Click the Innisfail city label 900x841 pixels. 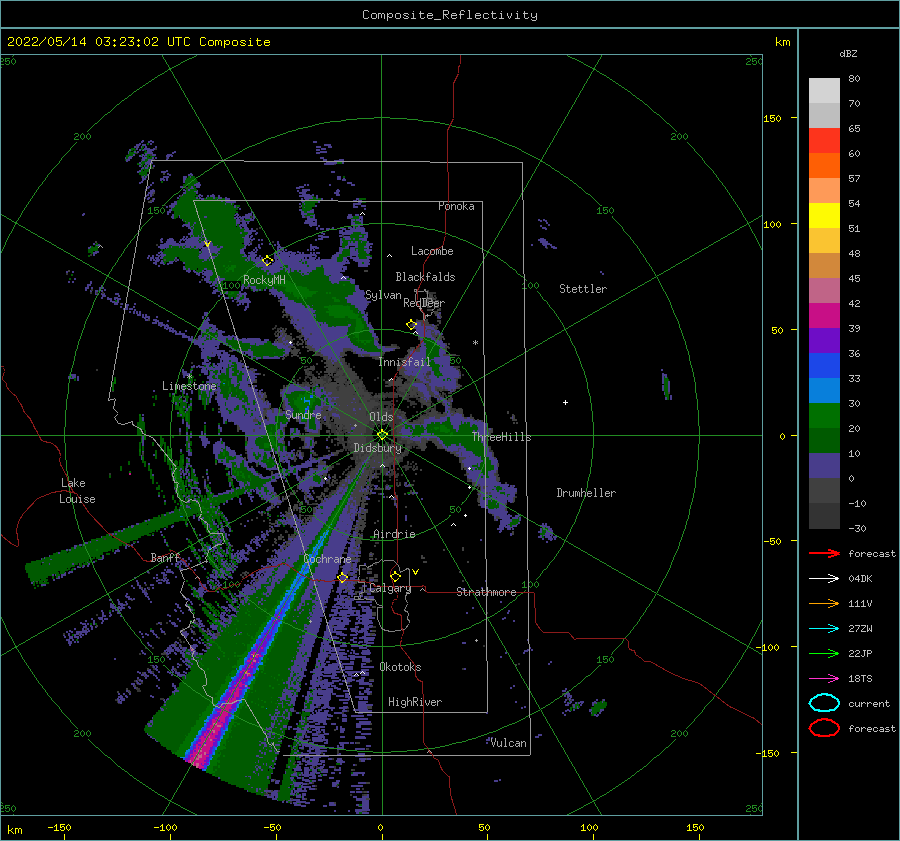pyautogui.click(x=405, y=362)
